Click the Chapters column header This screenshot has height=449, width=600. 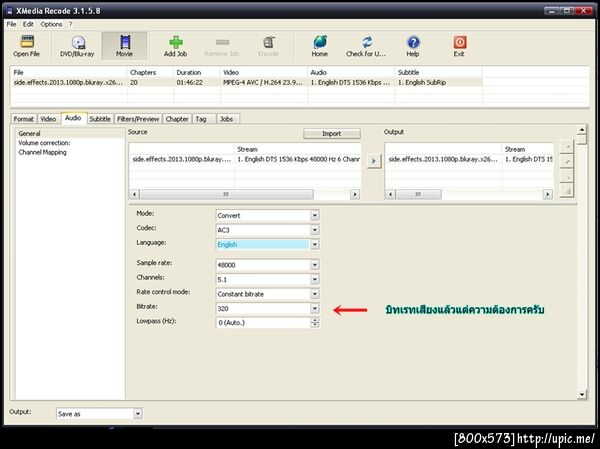coord(151,72)
